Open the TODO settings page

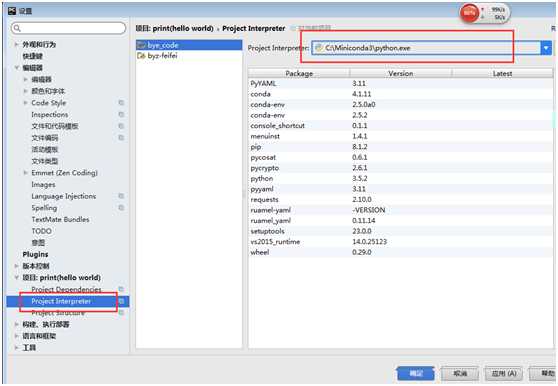41,231
